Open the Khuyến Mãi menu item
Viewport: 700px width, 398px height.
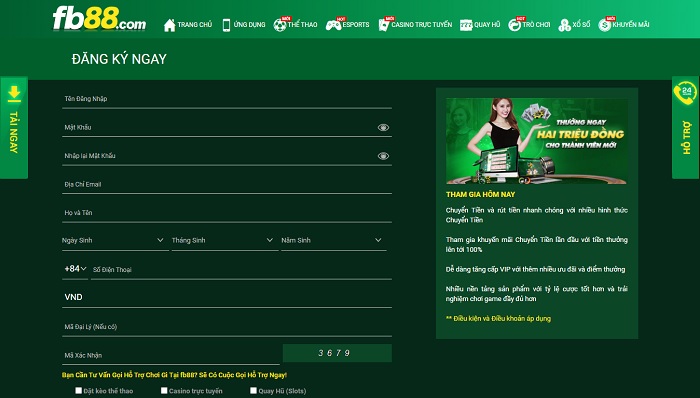pyautogui.click(x=624, y=25)
